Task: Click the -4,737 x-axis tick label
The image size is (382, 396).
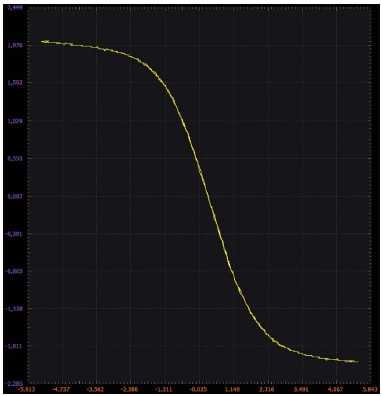Action: [62, 389]
